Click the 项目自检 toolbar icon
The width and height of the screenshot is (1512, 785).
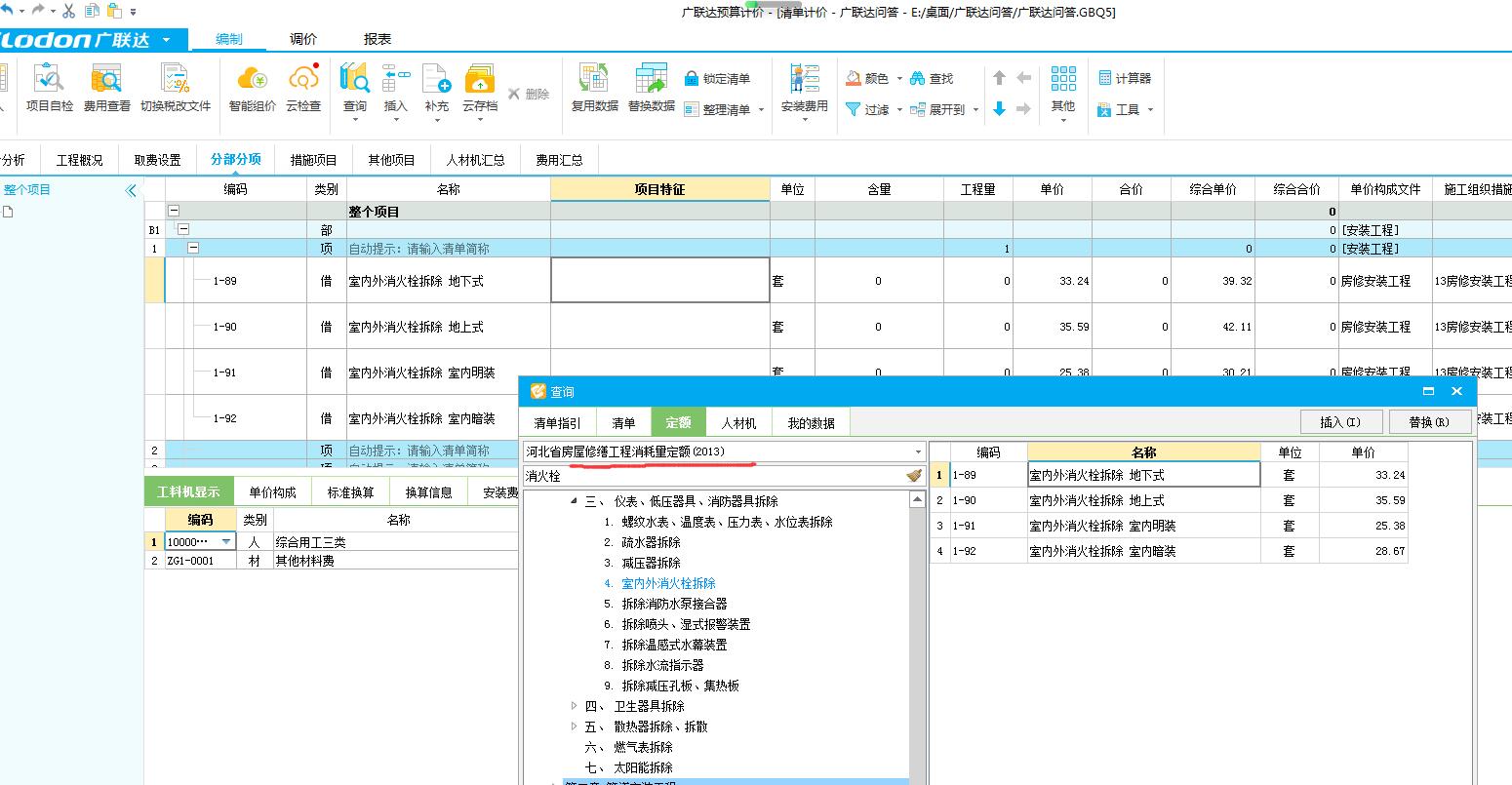coord(49,89)
